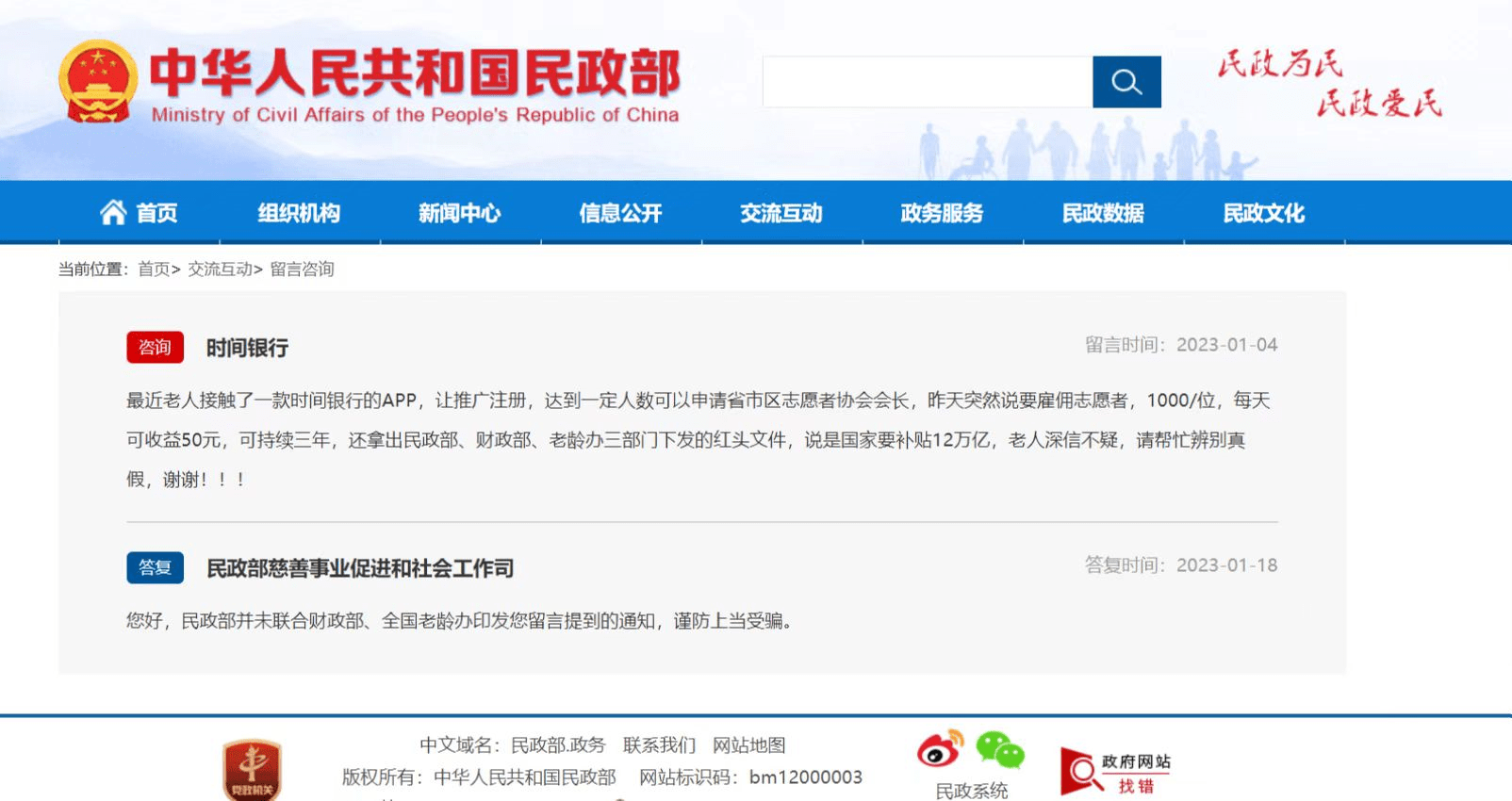
Task: Open the 联系我们 footer link
Action: pyautogui.click(x=659, y=745)
